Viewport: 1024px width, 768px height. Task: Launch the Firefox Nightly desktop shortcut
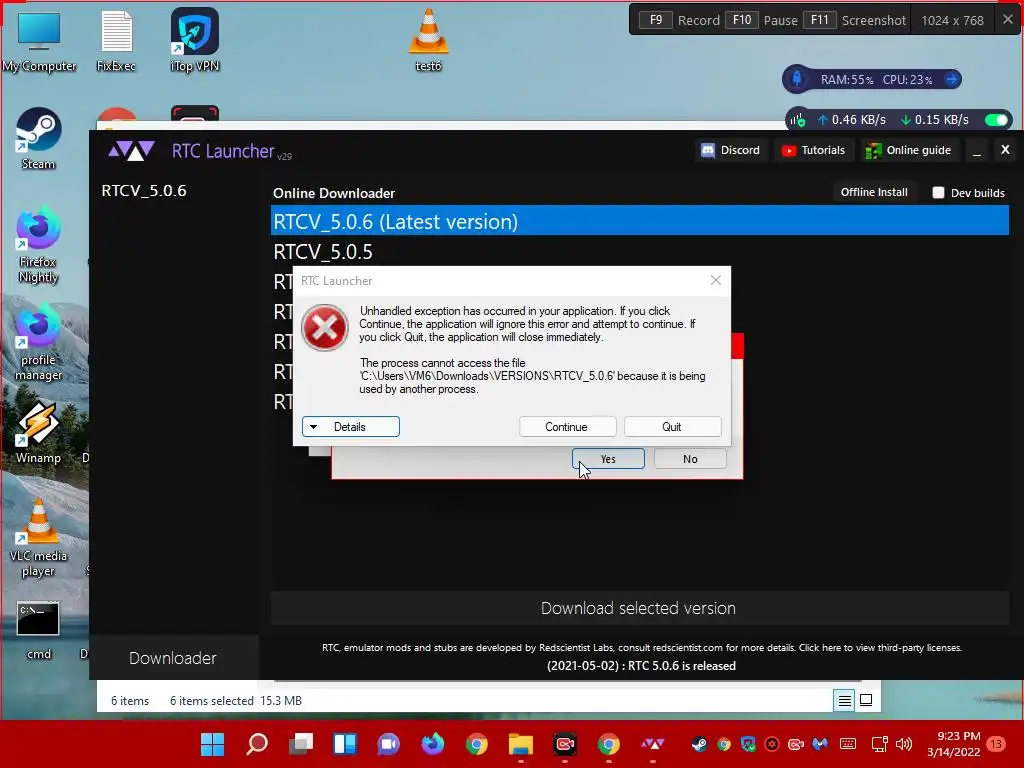pos(39,244)
